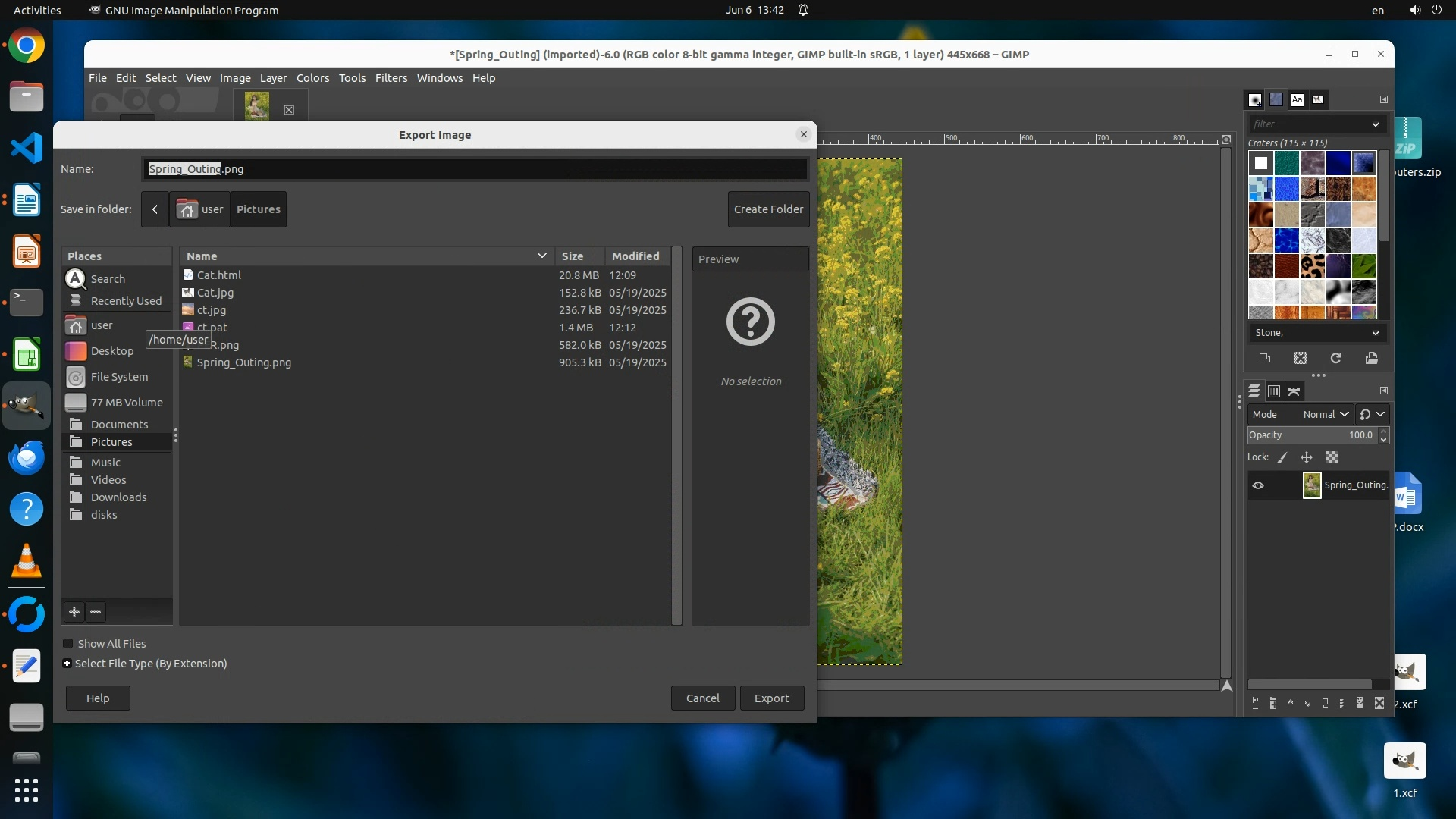
Task: Click the lock alpha channel icon
Action: point(1332,457)
